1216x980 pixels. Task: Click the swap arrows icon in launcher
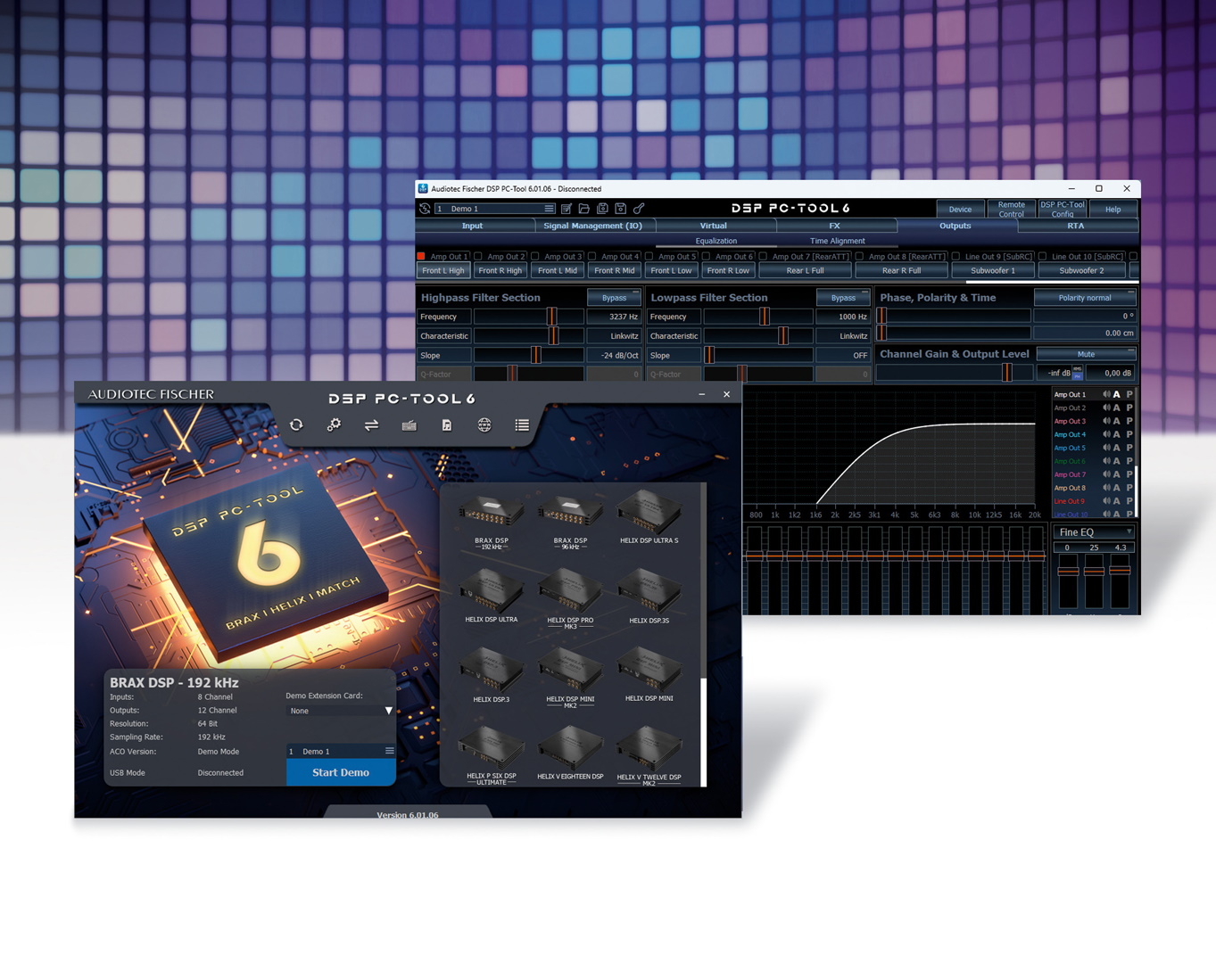point(371,425)
